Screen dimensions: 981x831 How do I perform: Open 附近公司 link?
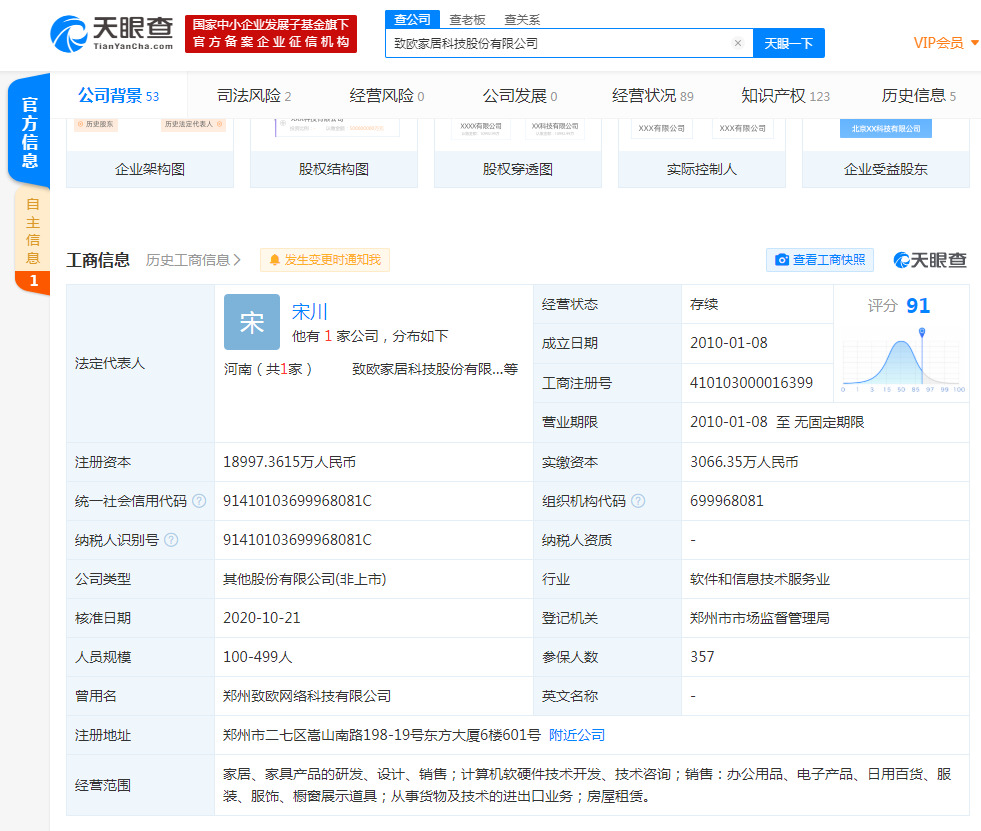point(577,735)
